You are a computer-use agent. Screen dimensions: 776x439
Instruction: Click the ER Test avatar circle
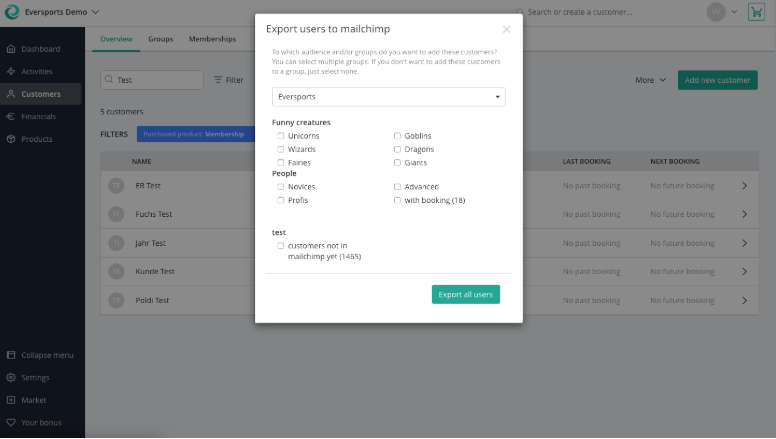pyautogui.click(x=116, y=186)
